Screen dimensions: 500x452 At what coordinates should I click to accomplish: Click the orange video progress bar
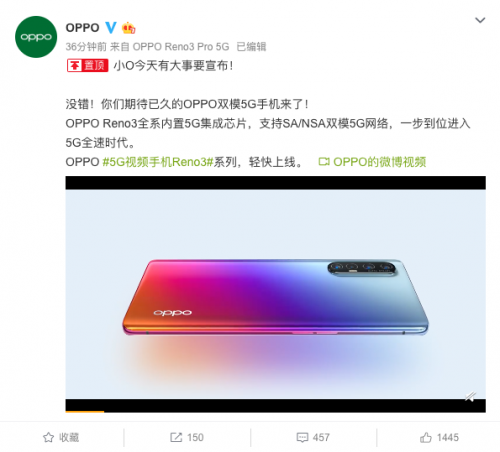coord(85,411)
